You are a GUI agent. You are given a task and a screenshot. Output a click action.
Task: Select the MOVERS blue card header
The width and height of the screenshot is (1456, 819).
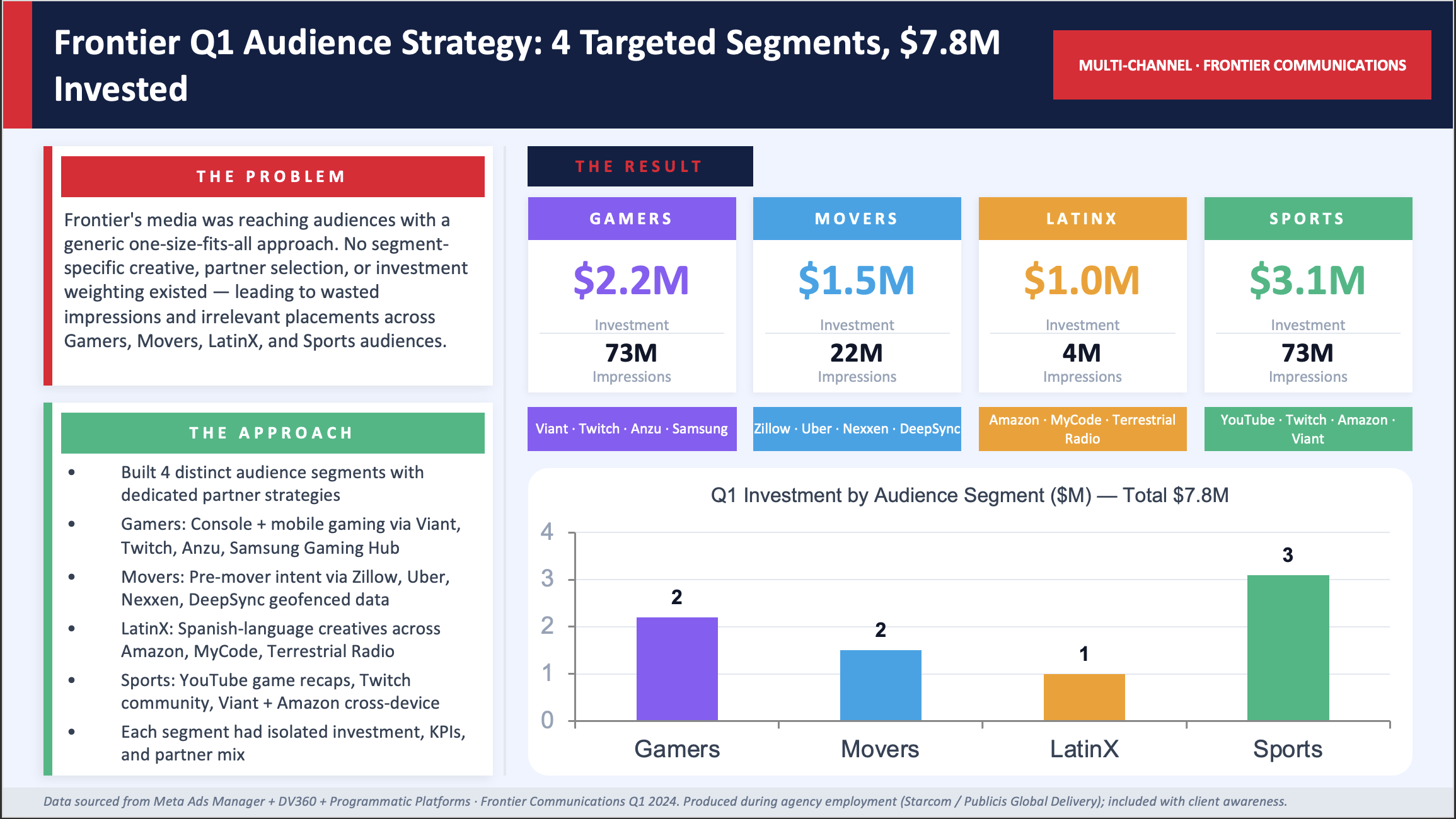[x=857, y=219]
